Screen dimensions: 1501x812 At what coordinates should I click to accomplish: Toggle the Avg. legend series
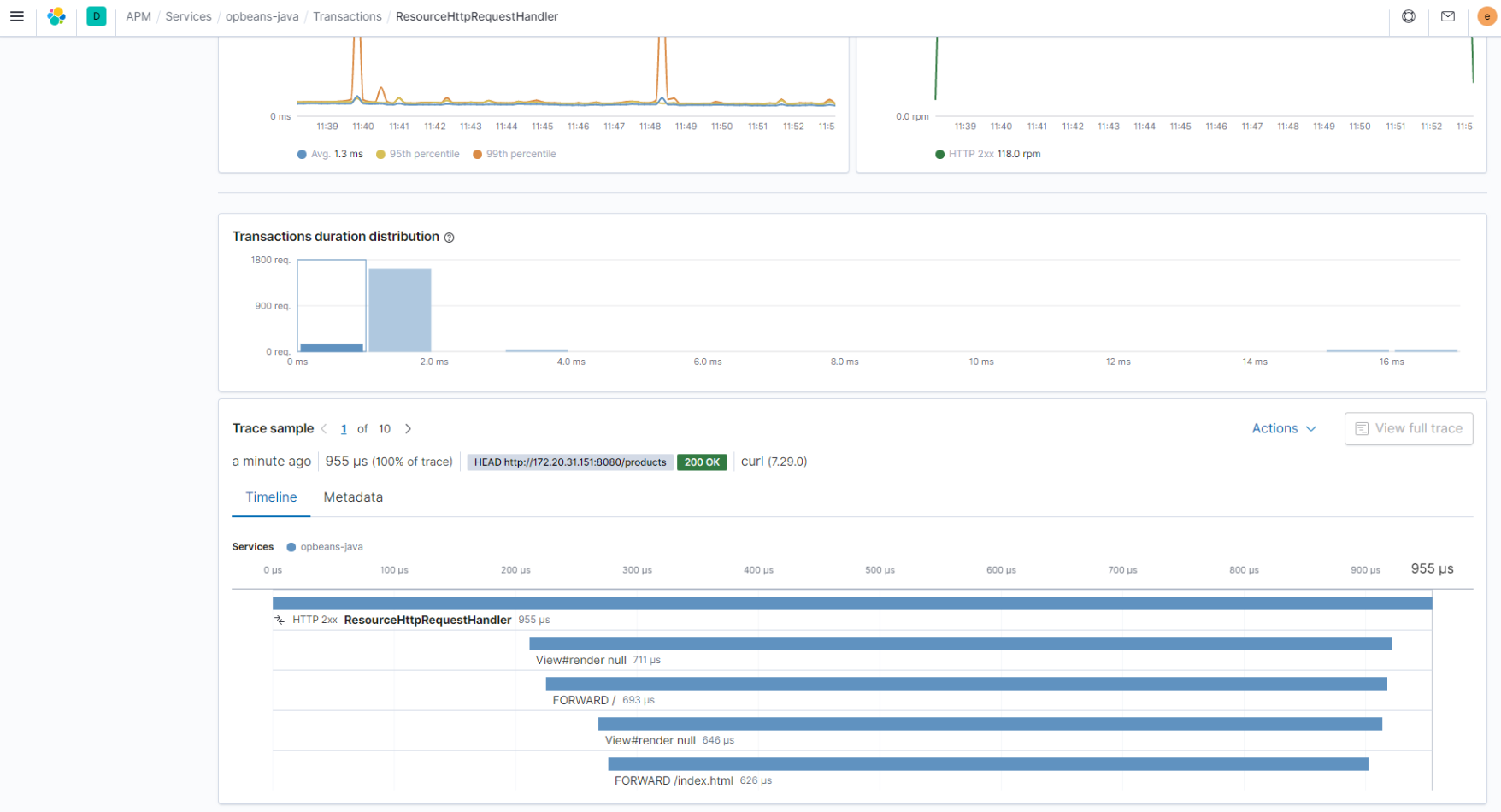click(330, 154)
